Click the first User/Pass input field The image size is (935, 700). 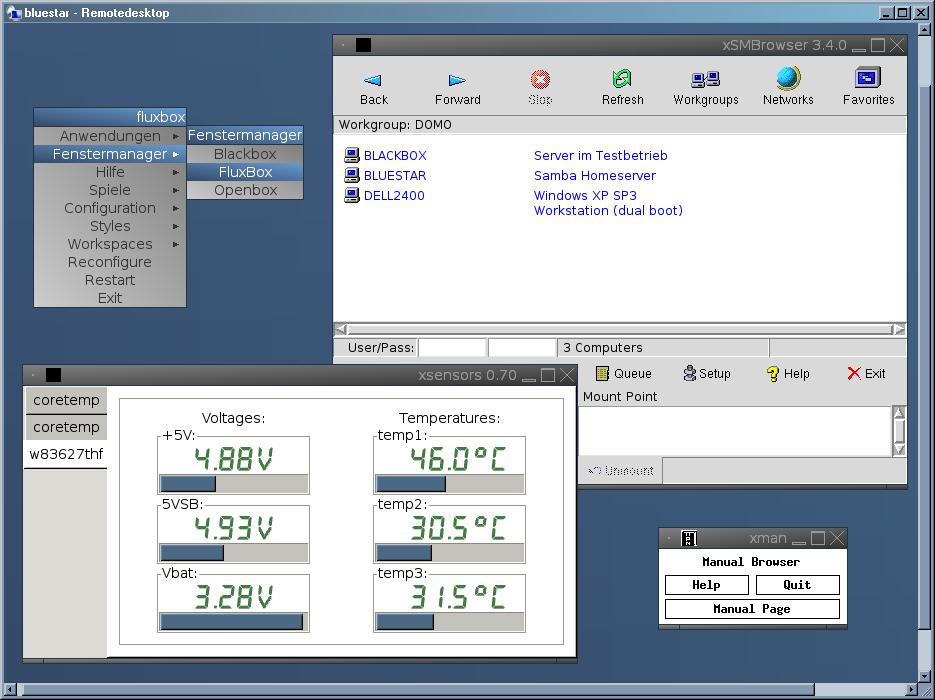(x=452, y=348)
